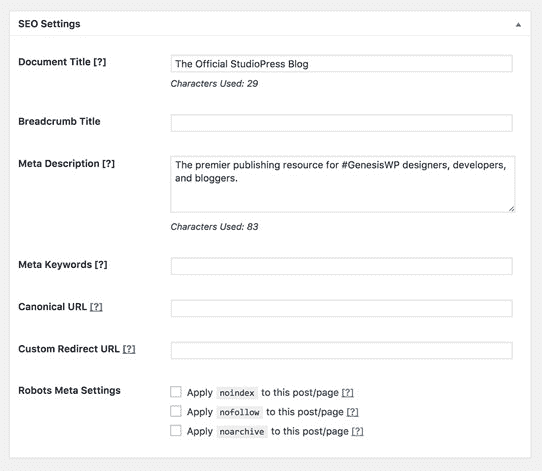The width and height of the screenshot is (542, 471).
Task: Click the Meta Description resize handle
Action: coord(511,209)
